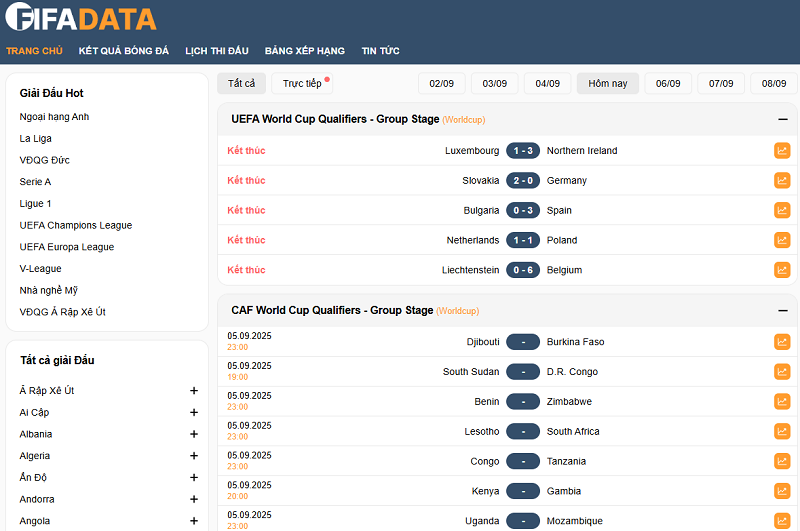Open VĐQG Đức league
This screenshot has height=531, width=800.
pos(44,160)
